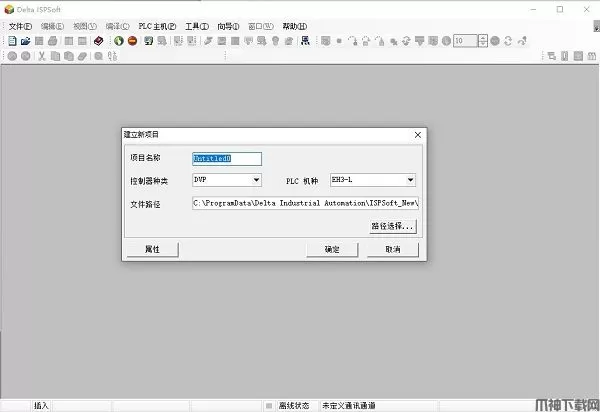The height and width of the screenshot is (412, 600).
Task: Click the magnifier Find icon
Action: click(x=98, y=56)
